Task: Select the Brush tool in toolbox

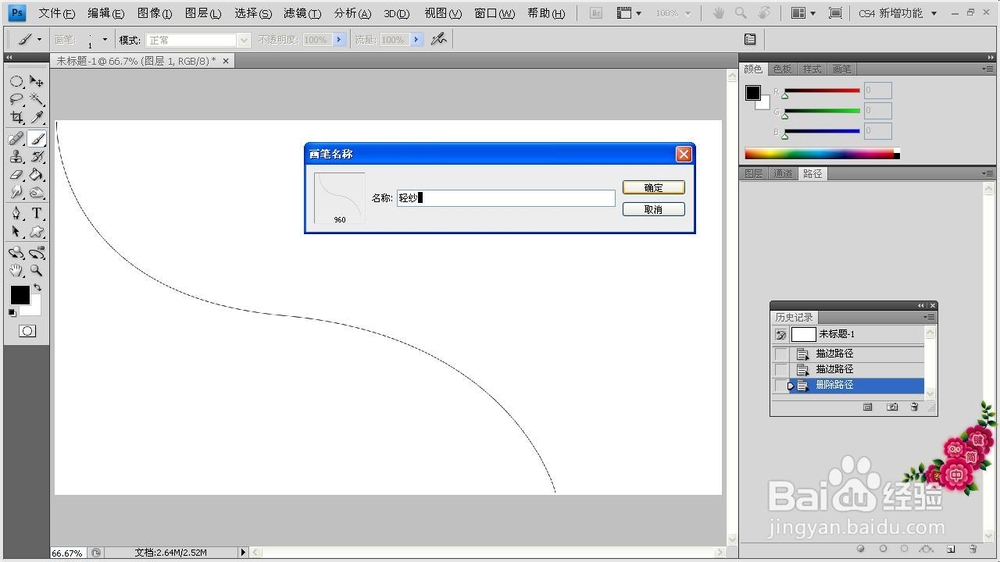Action: (36, 138)
